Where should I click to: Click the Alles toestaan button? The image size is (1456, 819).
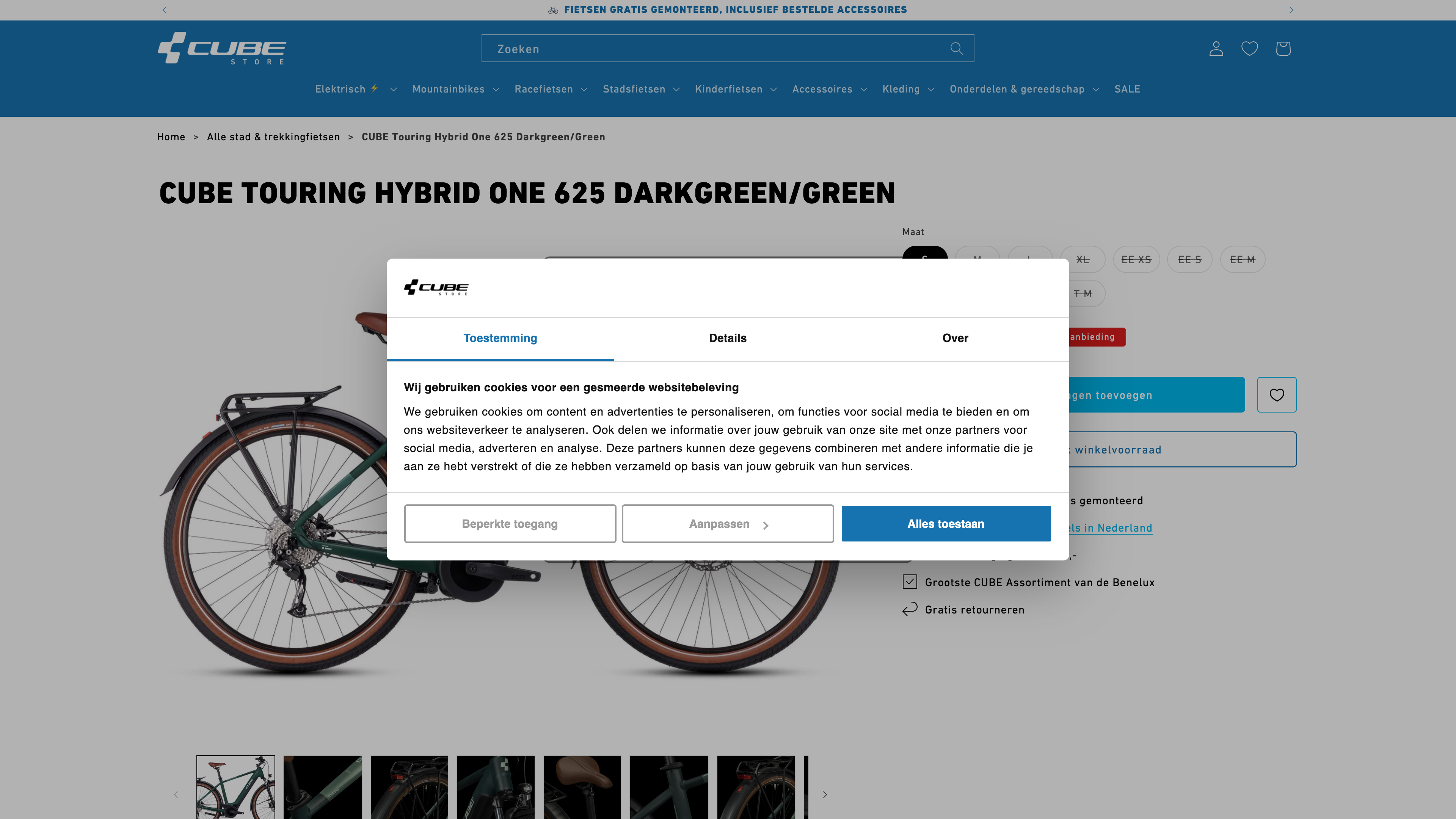tap(946, 523)
